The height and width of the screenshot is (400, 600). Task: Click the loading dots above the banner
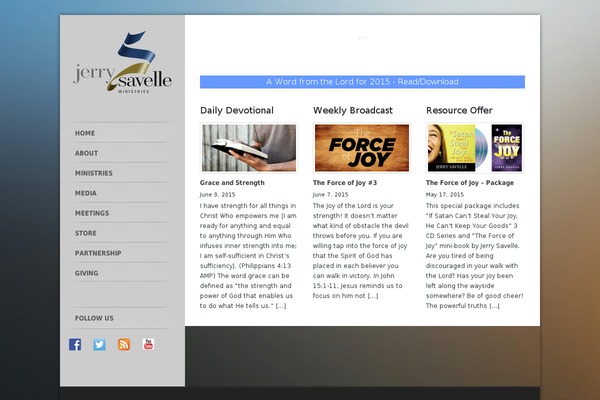tap(362, 38)
